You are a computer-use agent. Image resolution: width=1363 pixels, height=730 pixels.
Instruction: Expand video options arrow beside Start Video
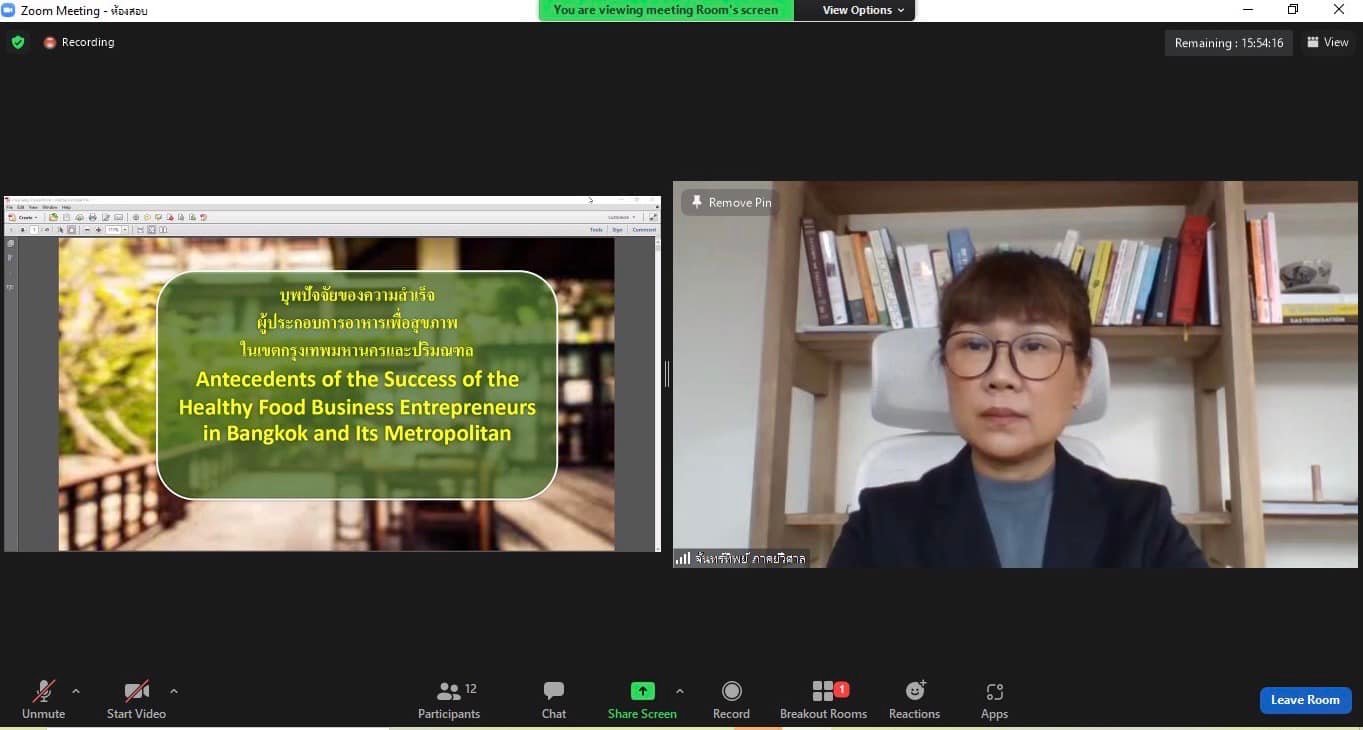[x=174, y=691]
